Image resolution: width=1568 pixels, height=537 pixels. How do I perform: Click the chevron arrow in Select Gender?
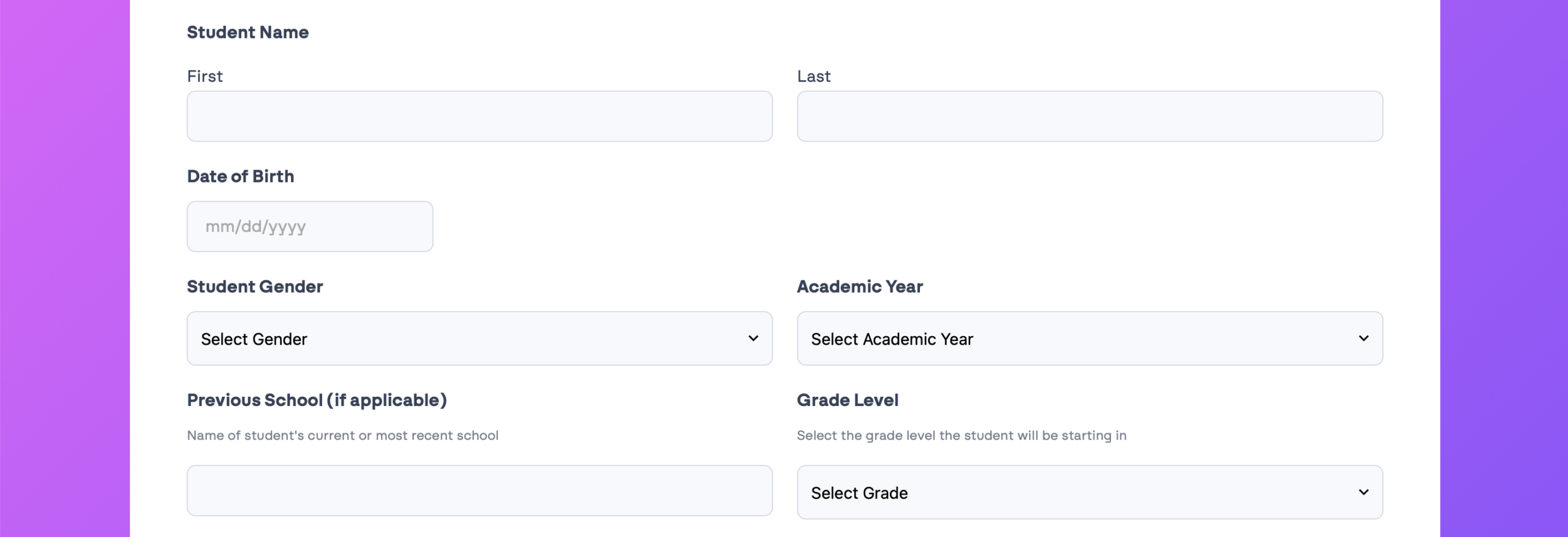pyautogui.click(x=753, y=339)
